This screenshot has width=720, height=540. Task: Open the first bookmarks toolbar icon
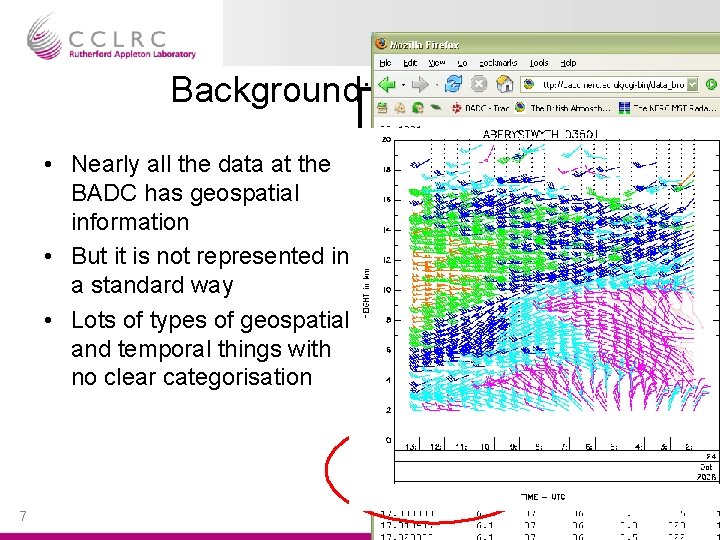[382, 108]
